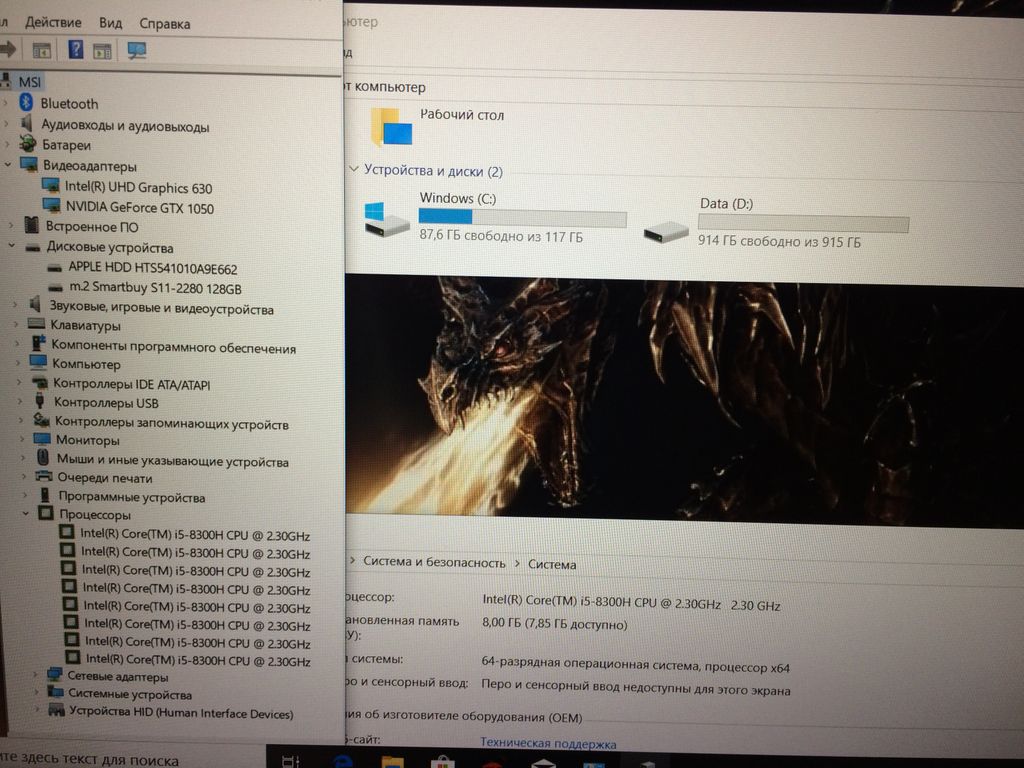The height and width of the screenshot is (768, 1024).
Task: Click the Help question mark toolbar icon
Action: (76, 49)
